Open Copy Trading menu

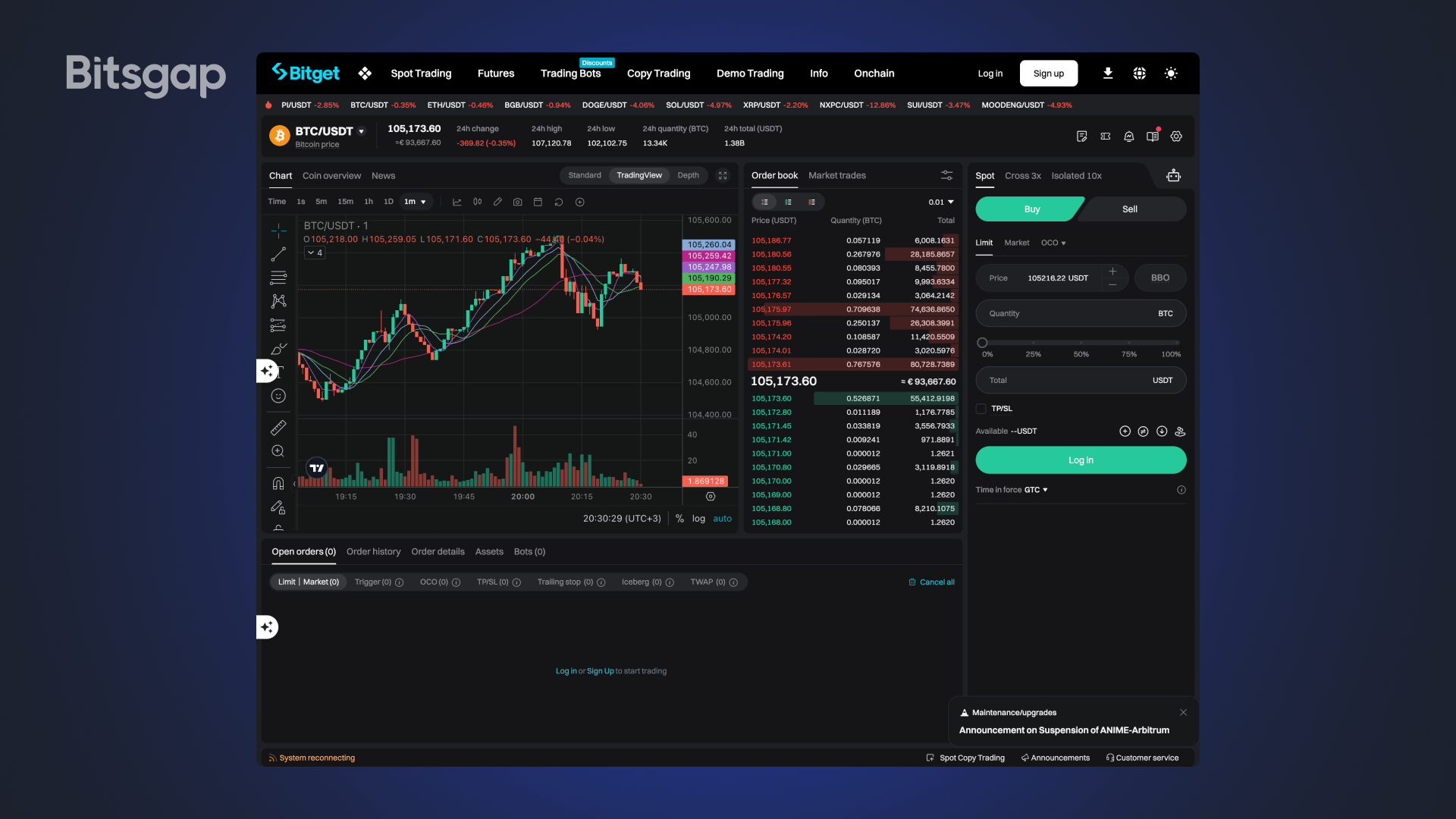(x=658, y=74)
